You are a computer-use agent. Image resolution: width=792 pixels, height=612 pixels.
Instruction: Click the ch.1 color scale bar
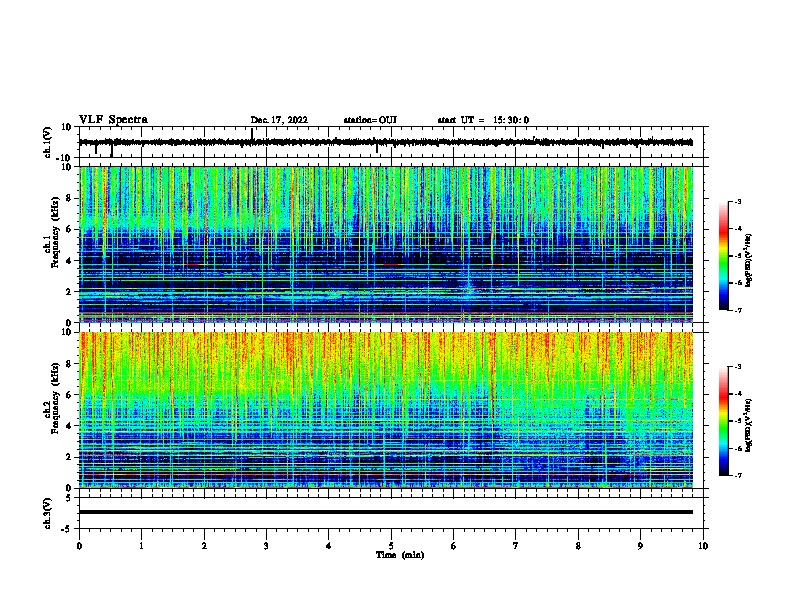724,256
